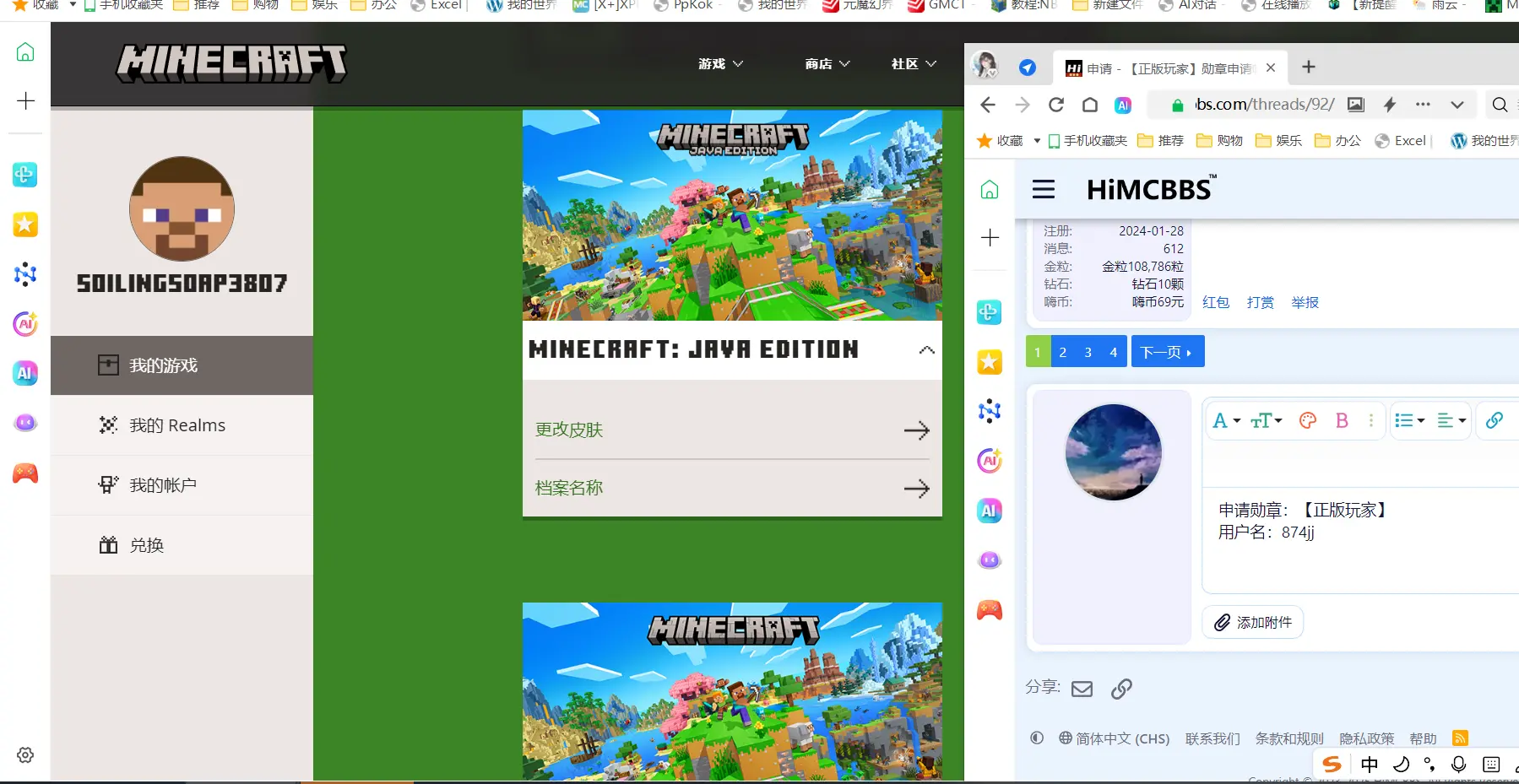Image resolution: width=1519 pixels, height=784 pixels.
Task: Open the settings gear in left sidebar
Action: 25,755
